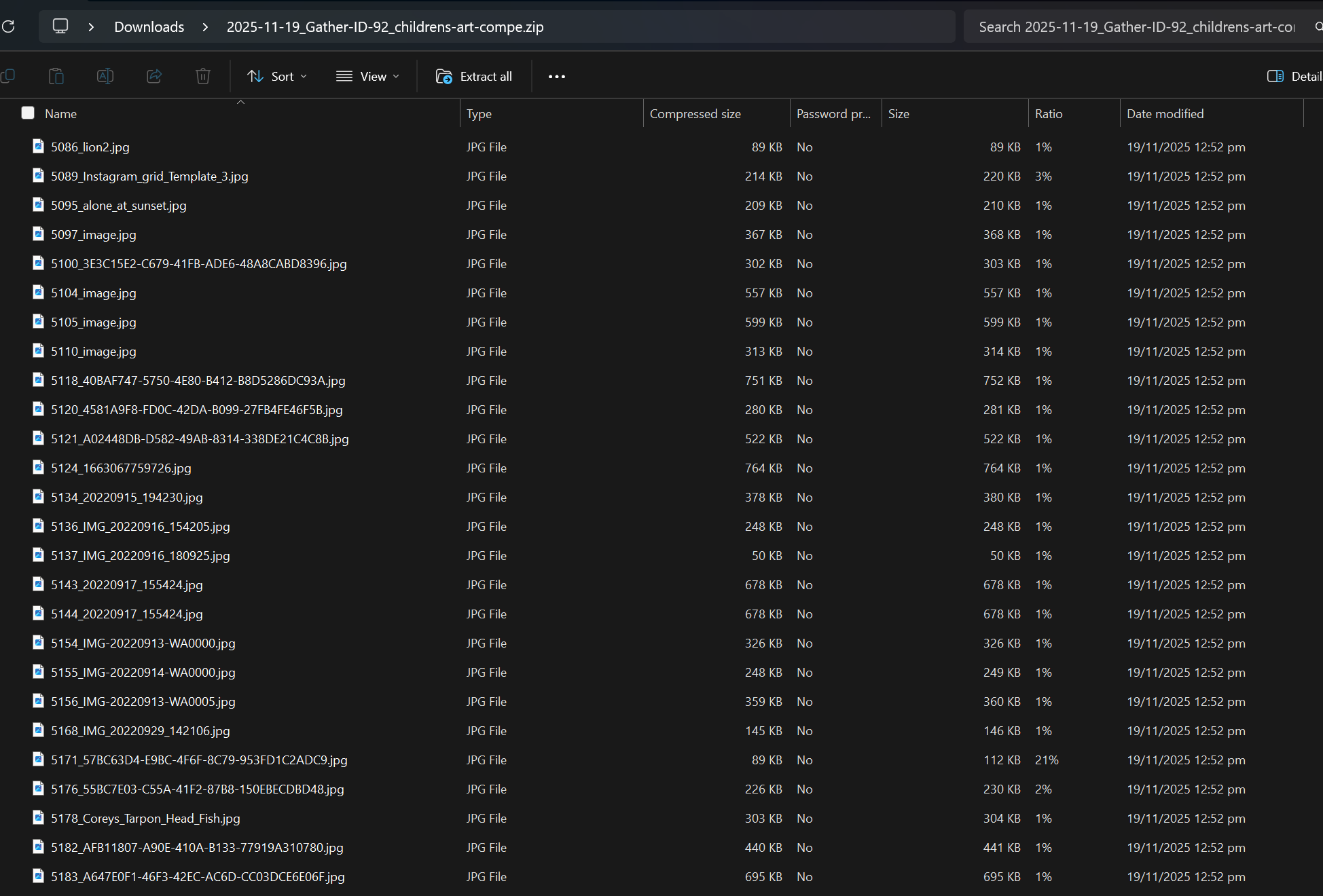The height and width of the screenshot is (896, 1323).
Task: Click the search box for this zip
Action: click(1136, 26)
